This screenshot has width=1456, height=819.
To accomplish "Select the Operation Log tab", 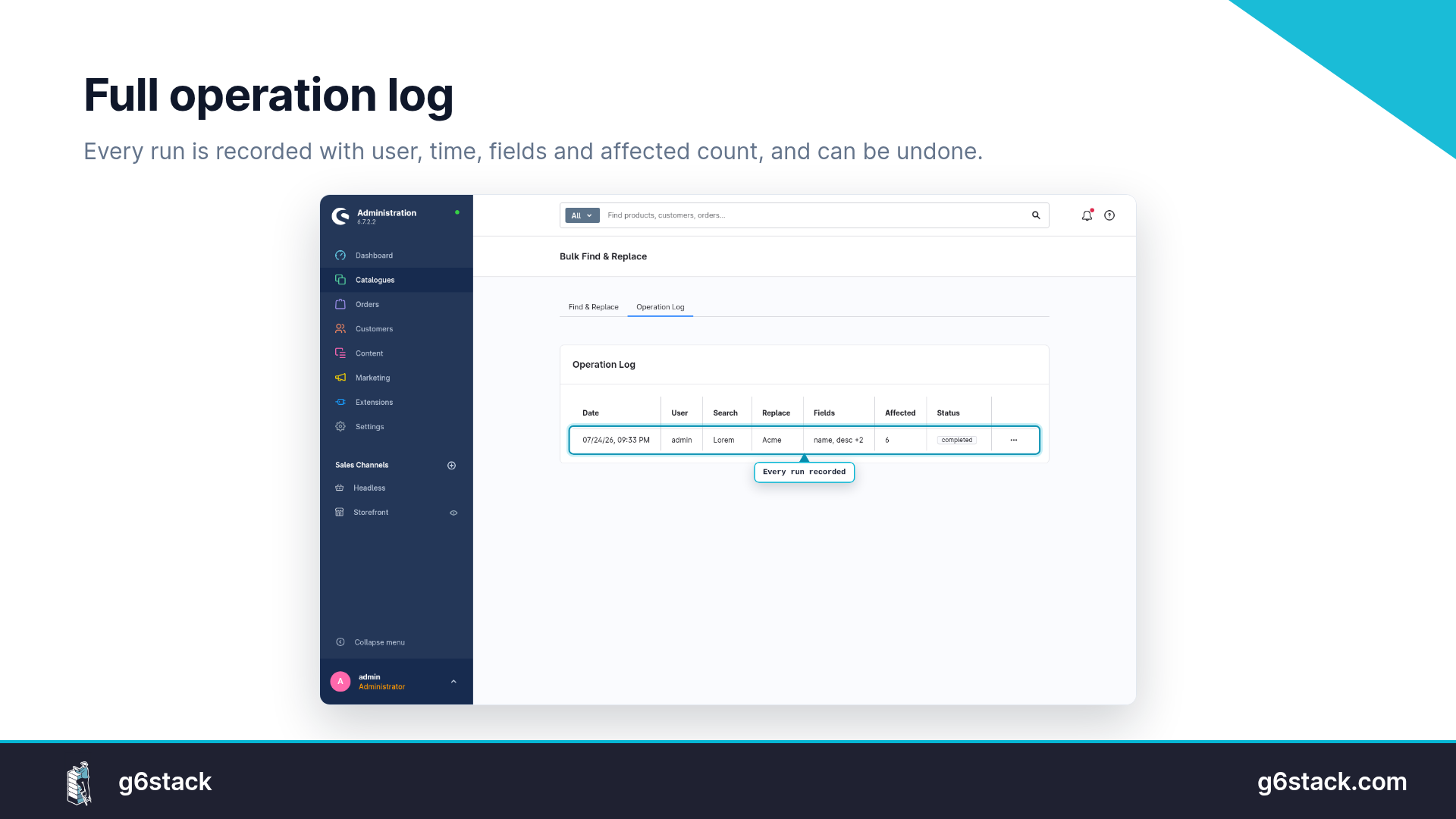I will coord(661,307).
